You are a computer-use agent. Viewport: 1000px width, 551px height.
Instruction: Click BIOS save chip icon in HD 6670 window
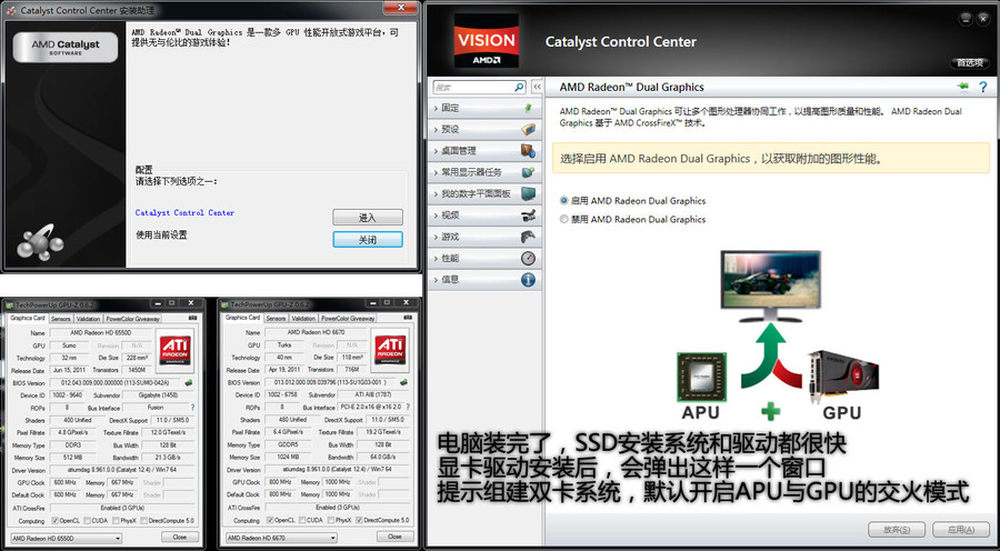(403, 382)
